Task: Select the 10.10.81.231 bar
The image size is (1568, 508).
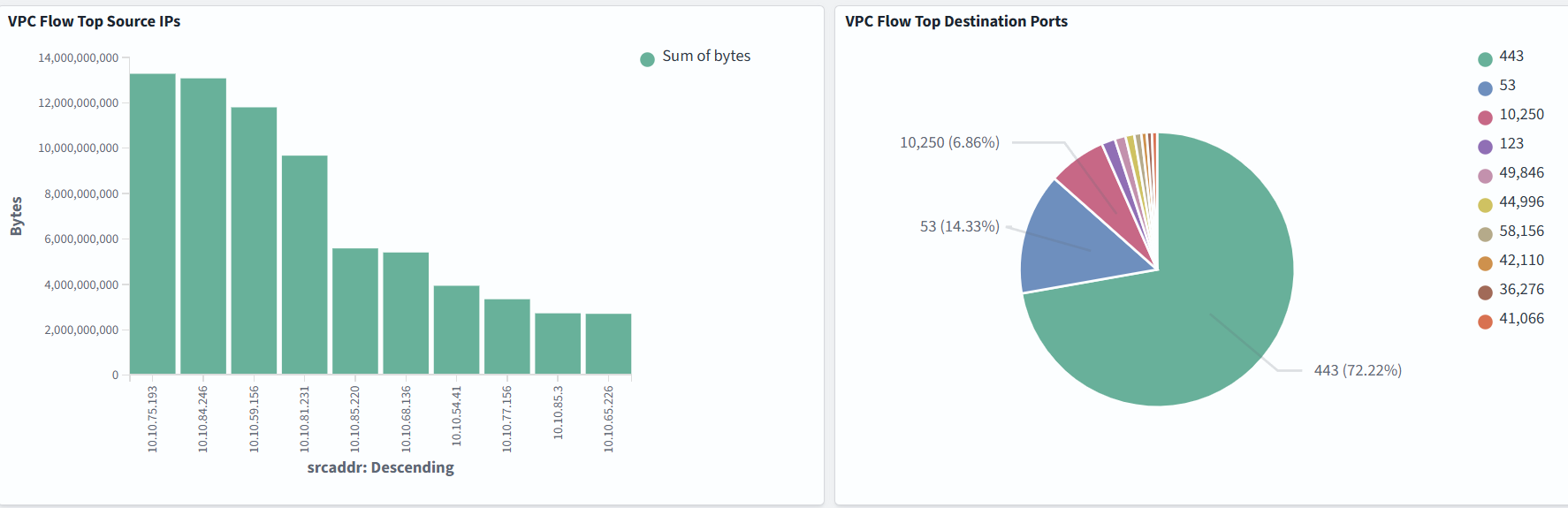Action: 304,265
